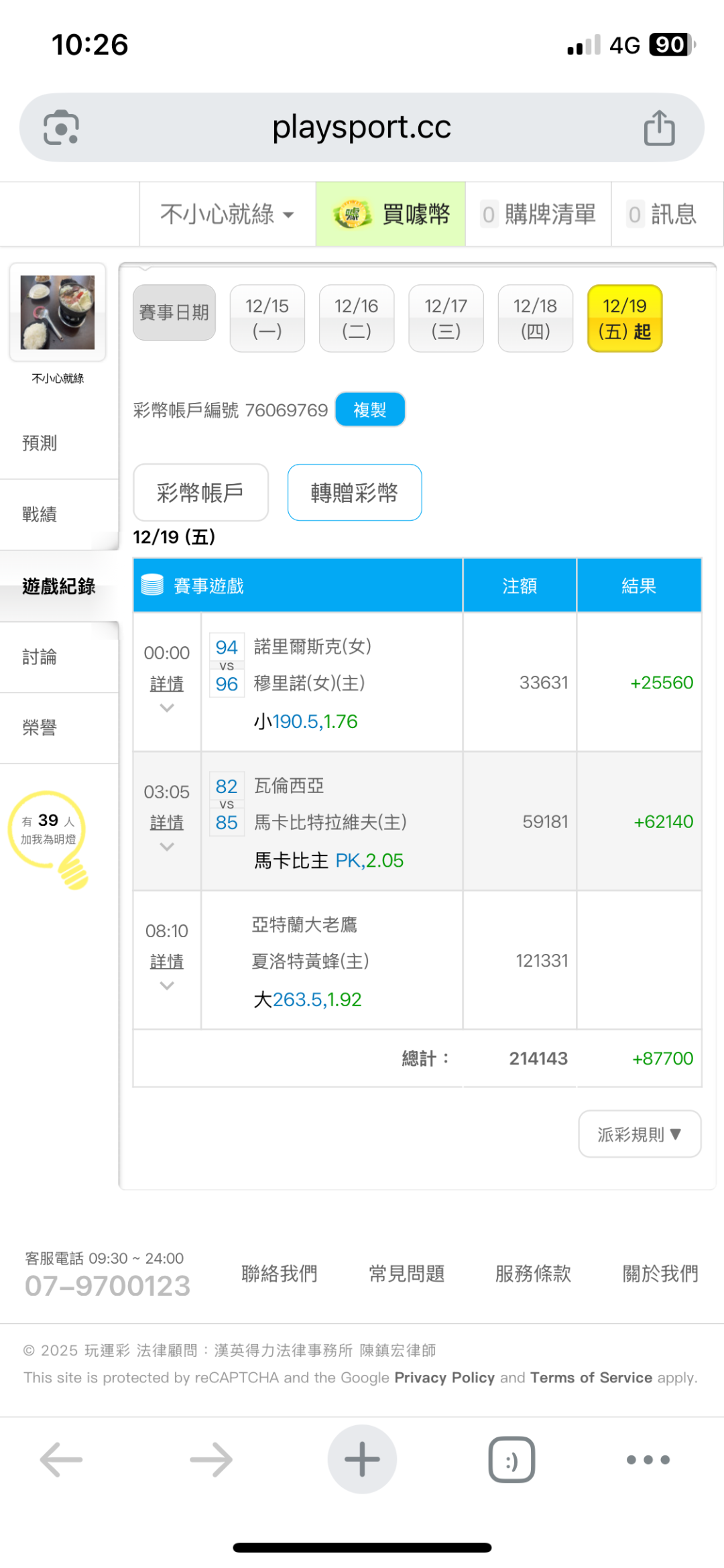Open the tab switcher icon

point(511,1459)
